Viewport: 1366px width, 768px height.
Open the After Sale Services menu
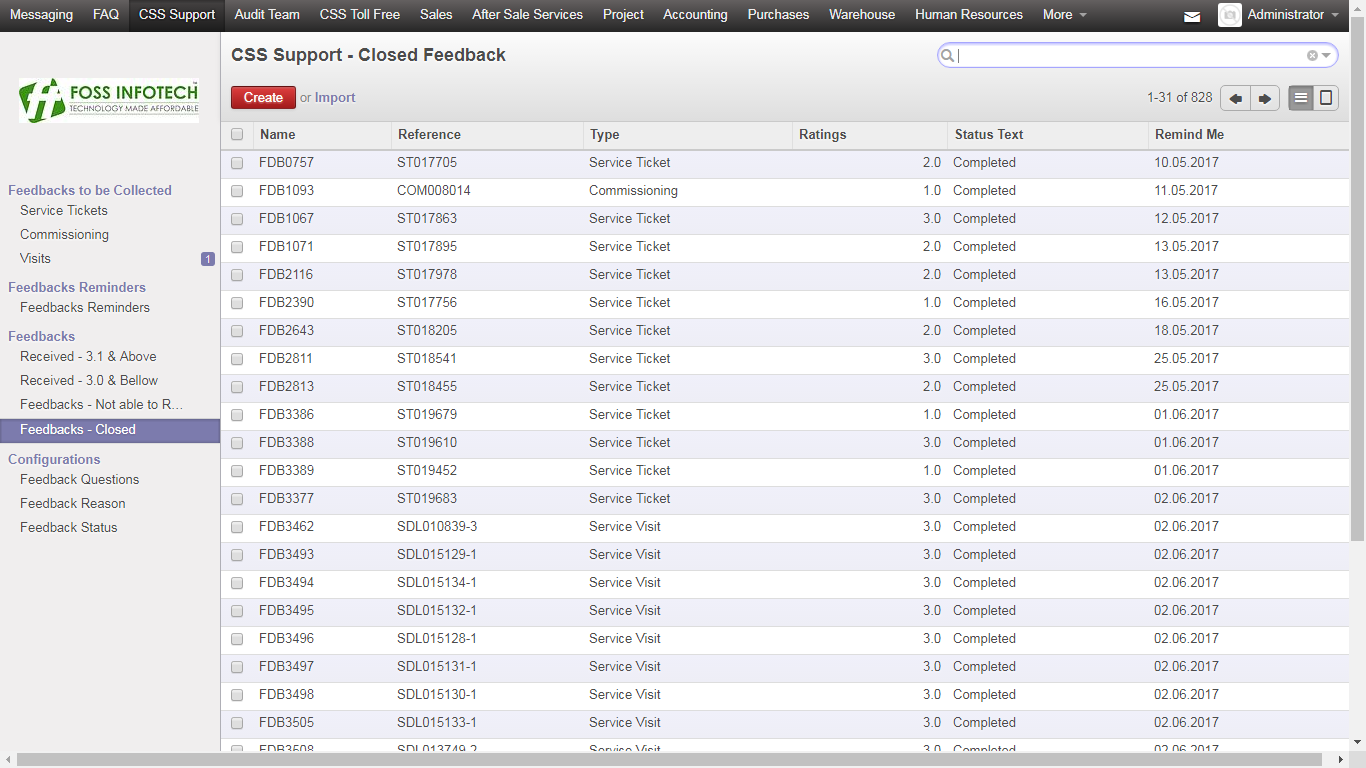point(527,15)
